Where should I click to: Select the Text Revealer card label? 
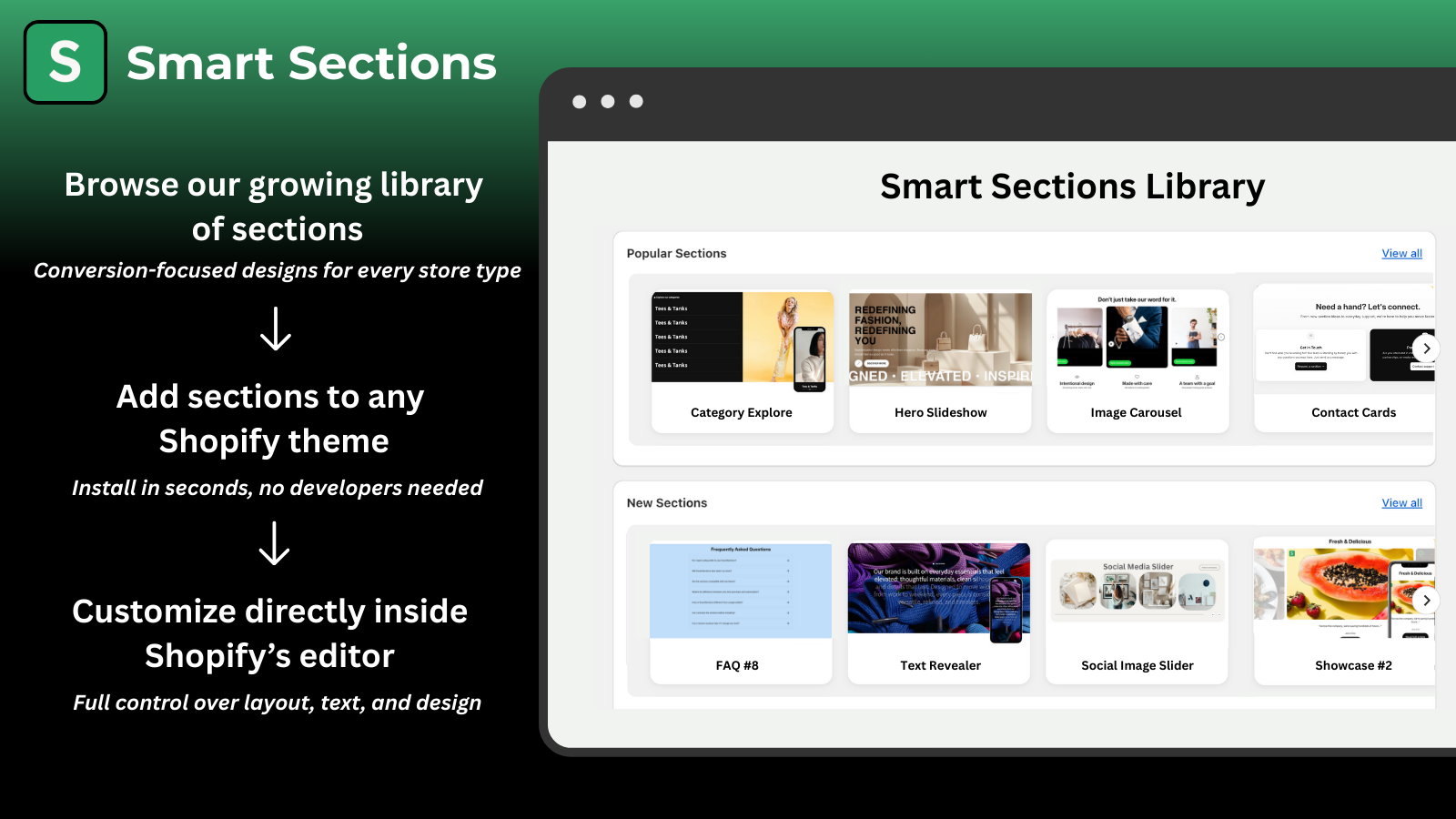tap(941, 665)
